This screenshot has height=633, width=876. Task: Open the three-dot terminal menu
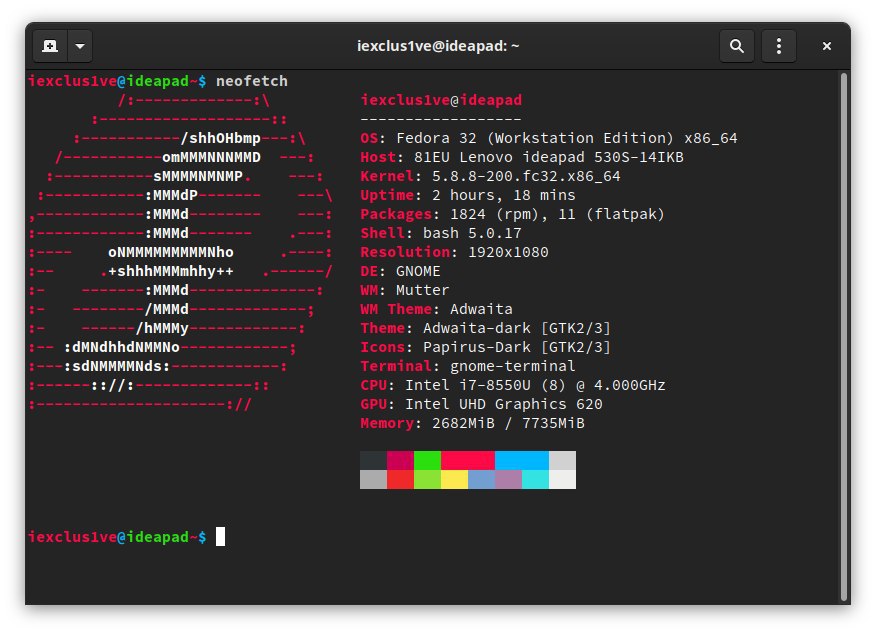click(x=779, y=46)
